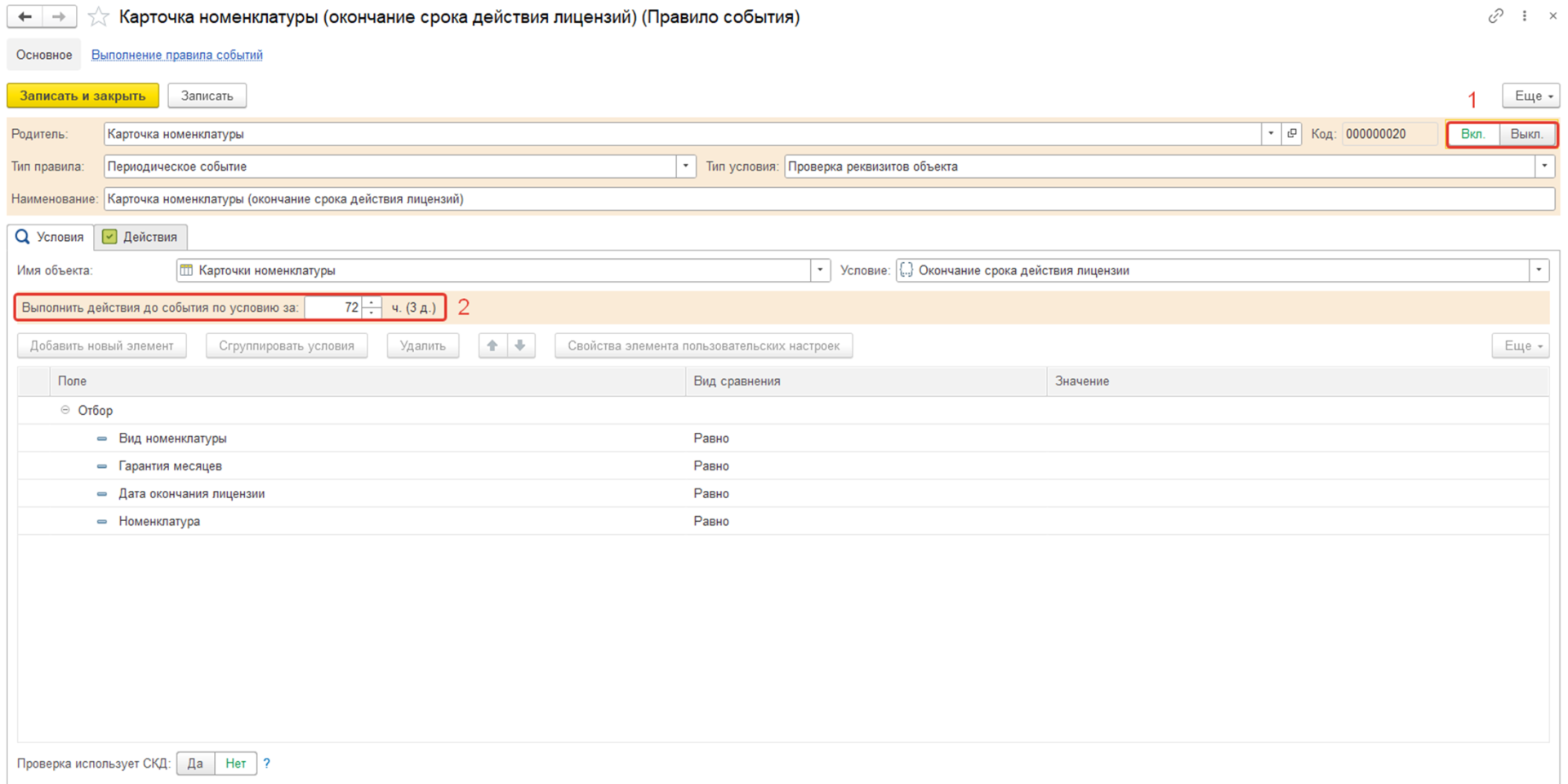
Task: Switch to the Действия tab
Action: point(141,237)
